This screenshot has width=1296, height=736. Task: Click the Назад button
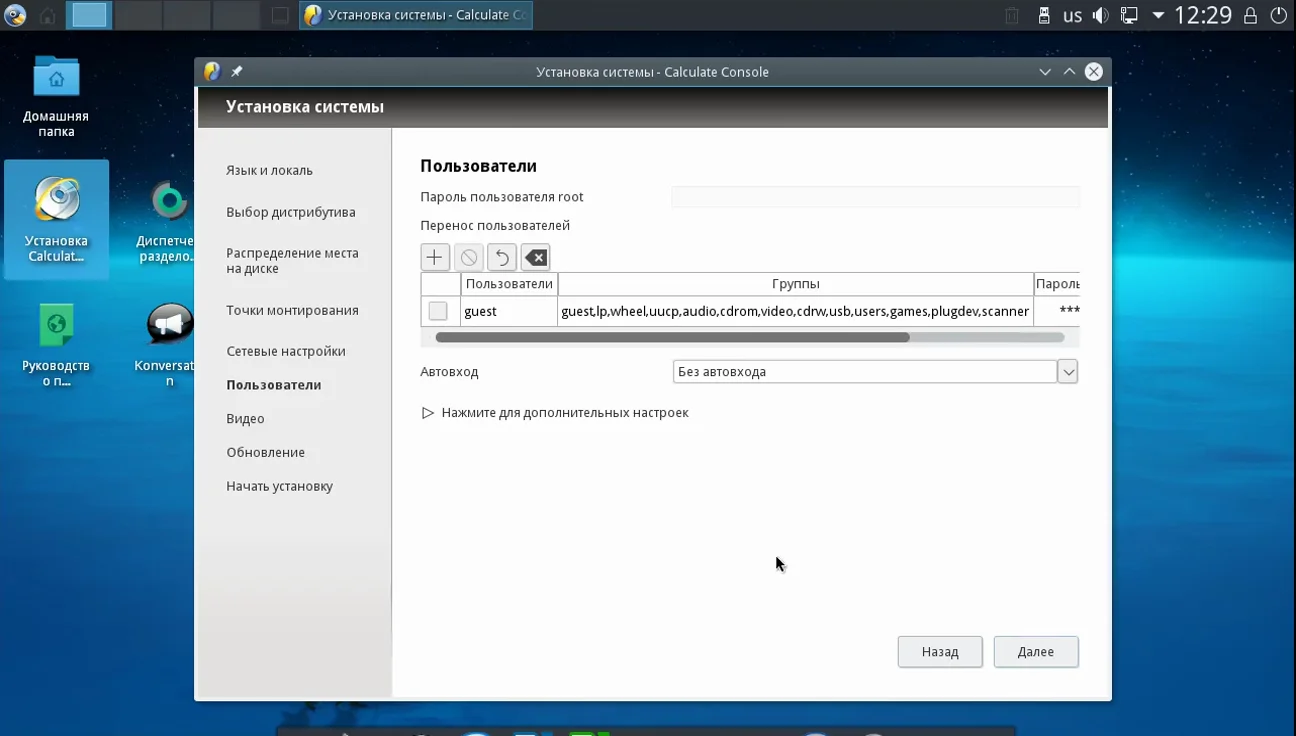[940, 652]
